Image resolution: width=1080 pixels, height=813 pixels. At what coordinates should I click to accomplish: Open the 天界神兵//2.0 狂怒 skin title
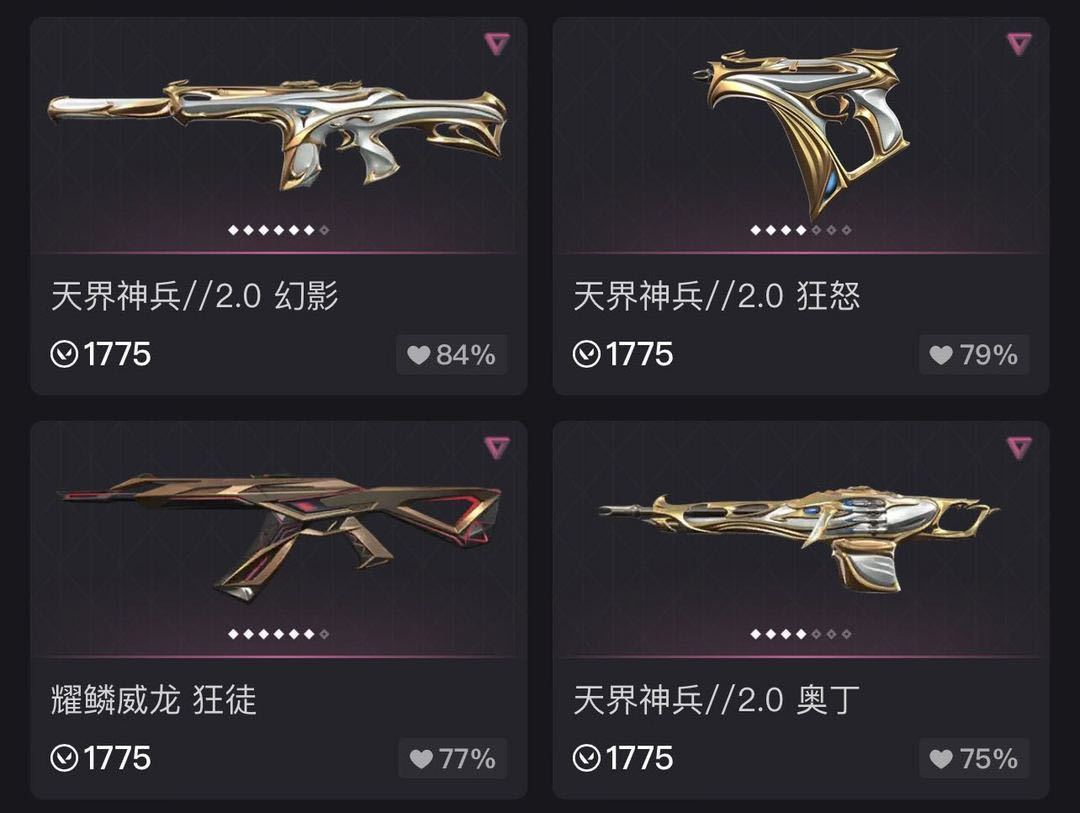point(716,296)
